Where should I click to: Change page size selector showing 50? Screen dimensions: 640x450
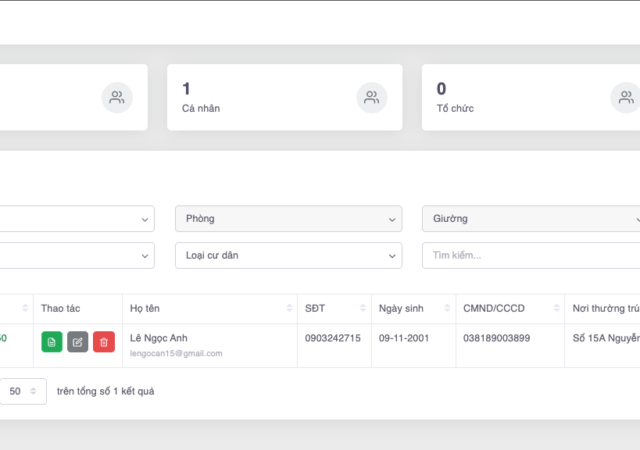click(23, 391)
